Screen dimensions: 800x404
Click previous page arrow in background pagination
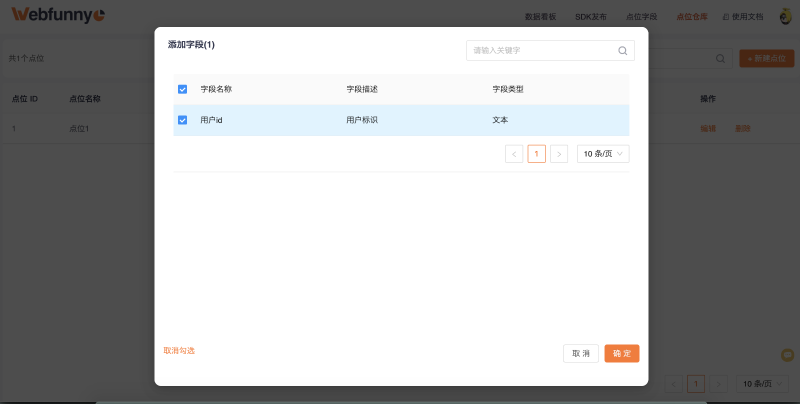click(673, 384)
